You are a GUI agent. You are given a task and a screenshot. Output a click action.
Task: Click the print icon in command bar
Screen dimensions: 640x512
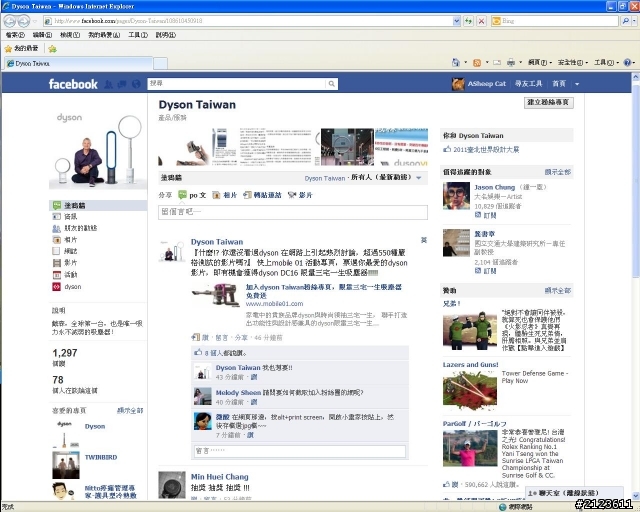511,62
